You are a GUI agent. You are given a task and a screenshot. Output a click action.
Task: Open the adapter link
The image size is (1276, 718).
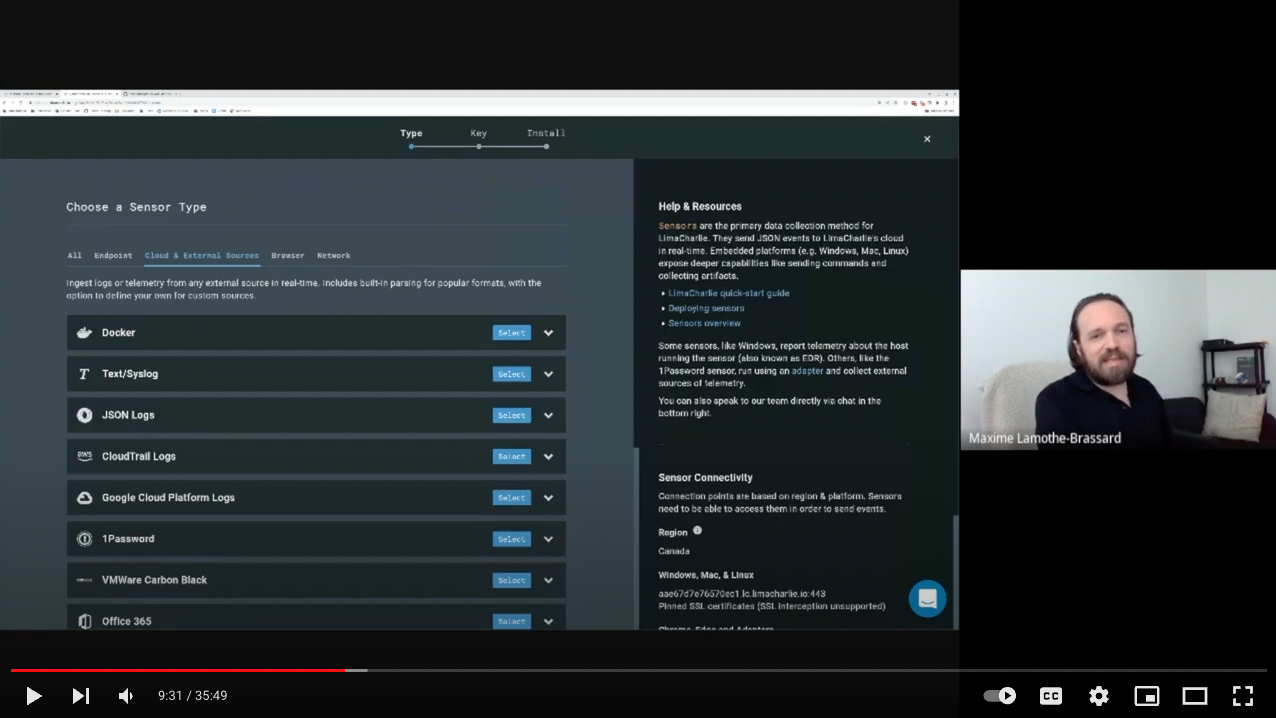807,371
